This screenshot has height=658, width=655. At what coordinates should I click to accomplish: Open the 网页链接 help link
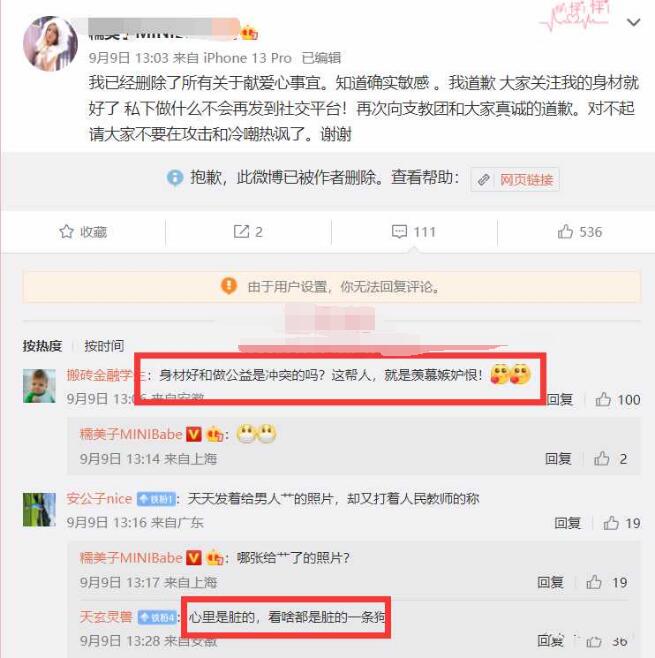(526, 180)
